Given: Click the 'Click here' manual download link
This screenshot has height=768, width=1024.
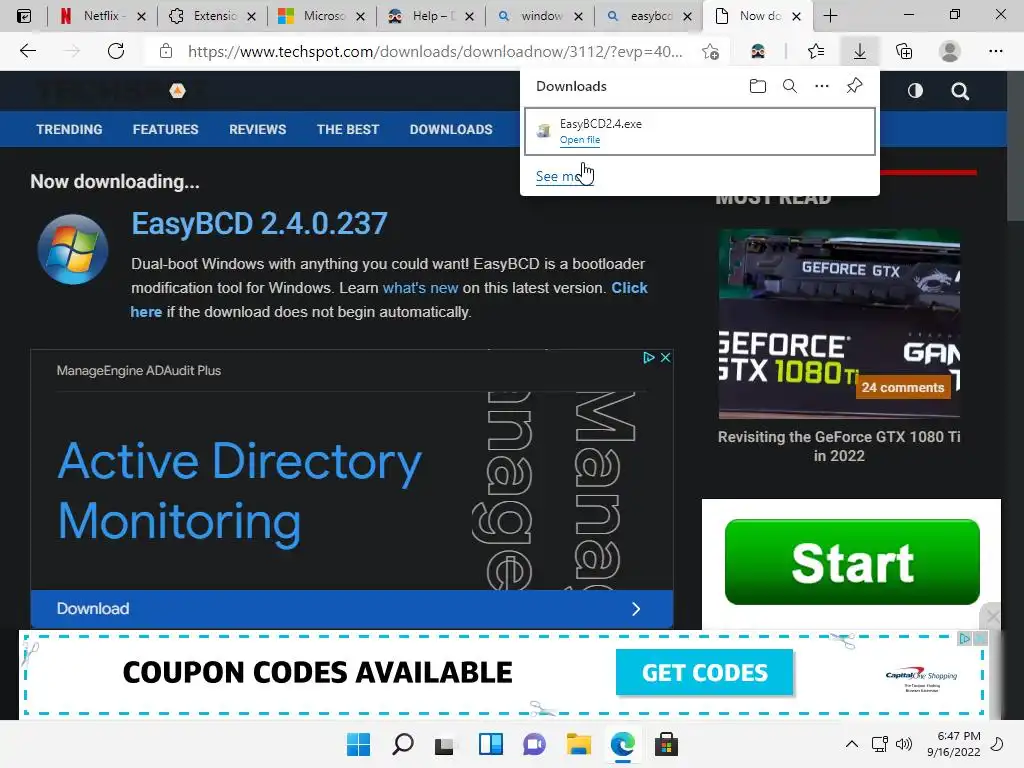Looking at the screenshot, I should click(x=630, y=288).
